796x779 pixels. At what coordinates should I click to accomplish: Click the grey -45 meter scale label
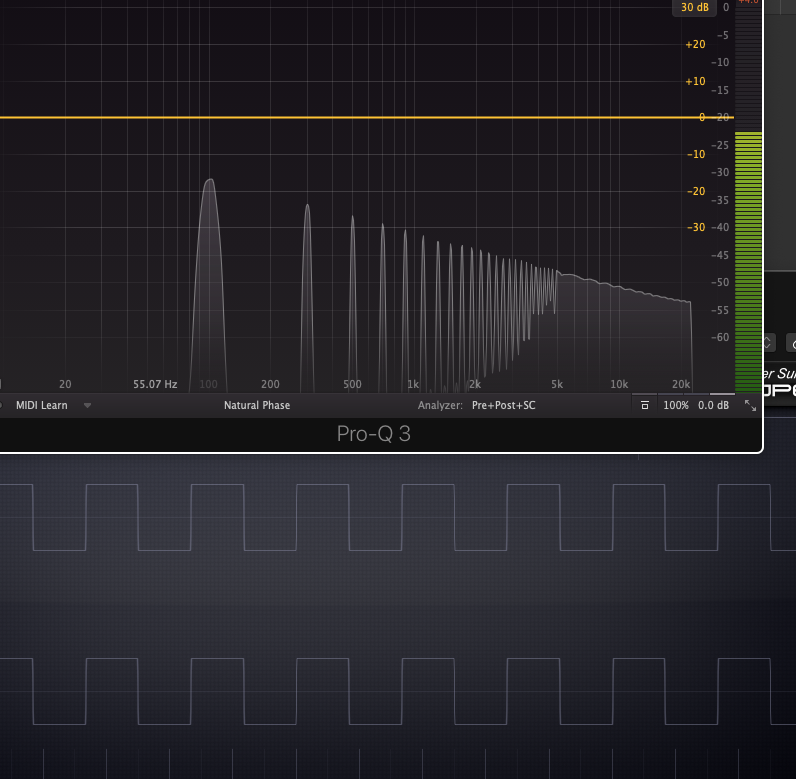(x=720, y=255)
